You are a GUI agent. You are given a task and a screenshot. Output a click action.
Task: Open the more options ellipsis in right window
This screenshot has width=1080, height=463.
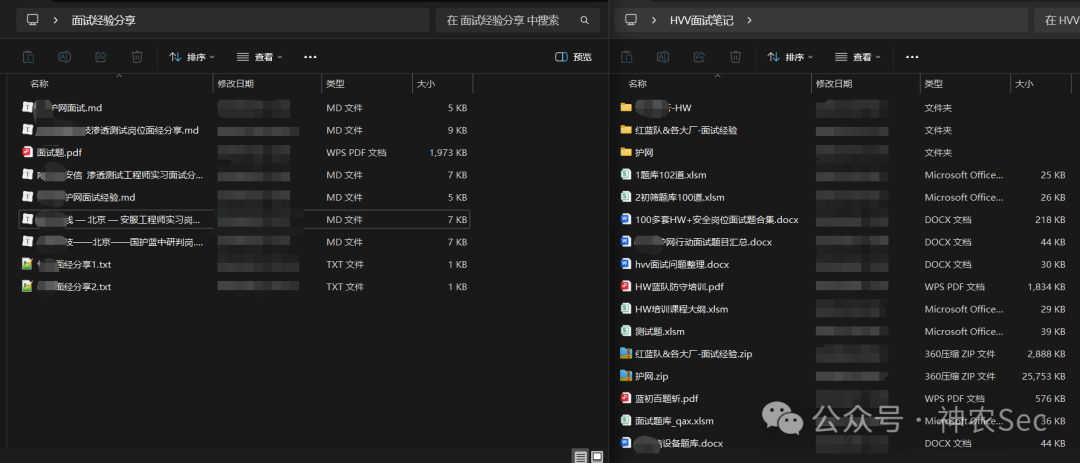912,57
